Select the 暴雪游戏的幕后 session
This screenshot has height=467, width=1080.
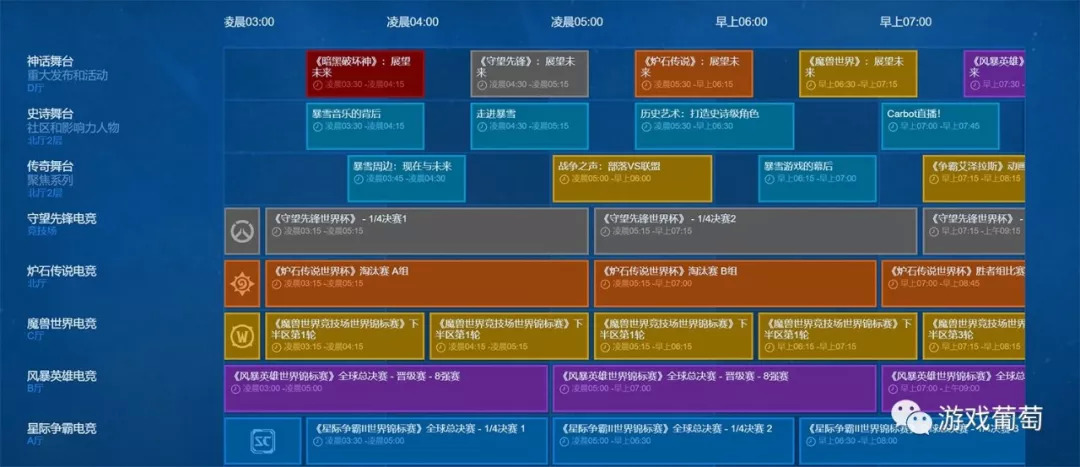click(x=818, y=178)
